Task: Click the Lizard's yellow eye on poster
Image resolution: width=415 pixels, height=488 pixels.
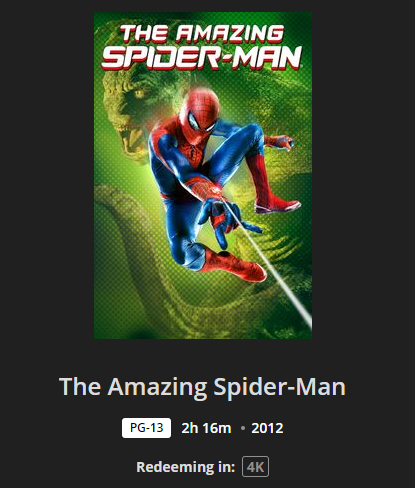Action: 139,94
